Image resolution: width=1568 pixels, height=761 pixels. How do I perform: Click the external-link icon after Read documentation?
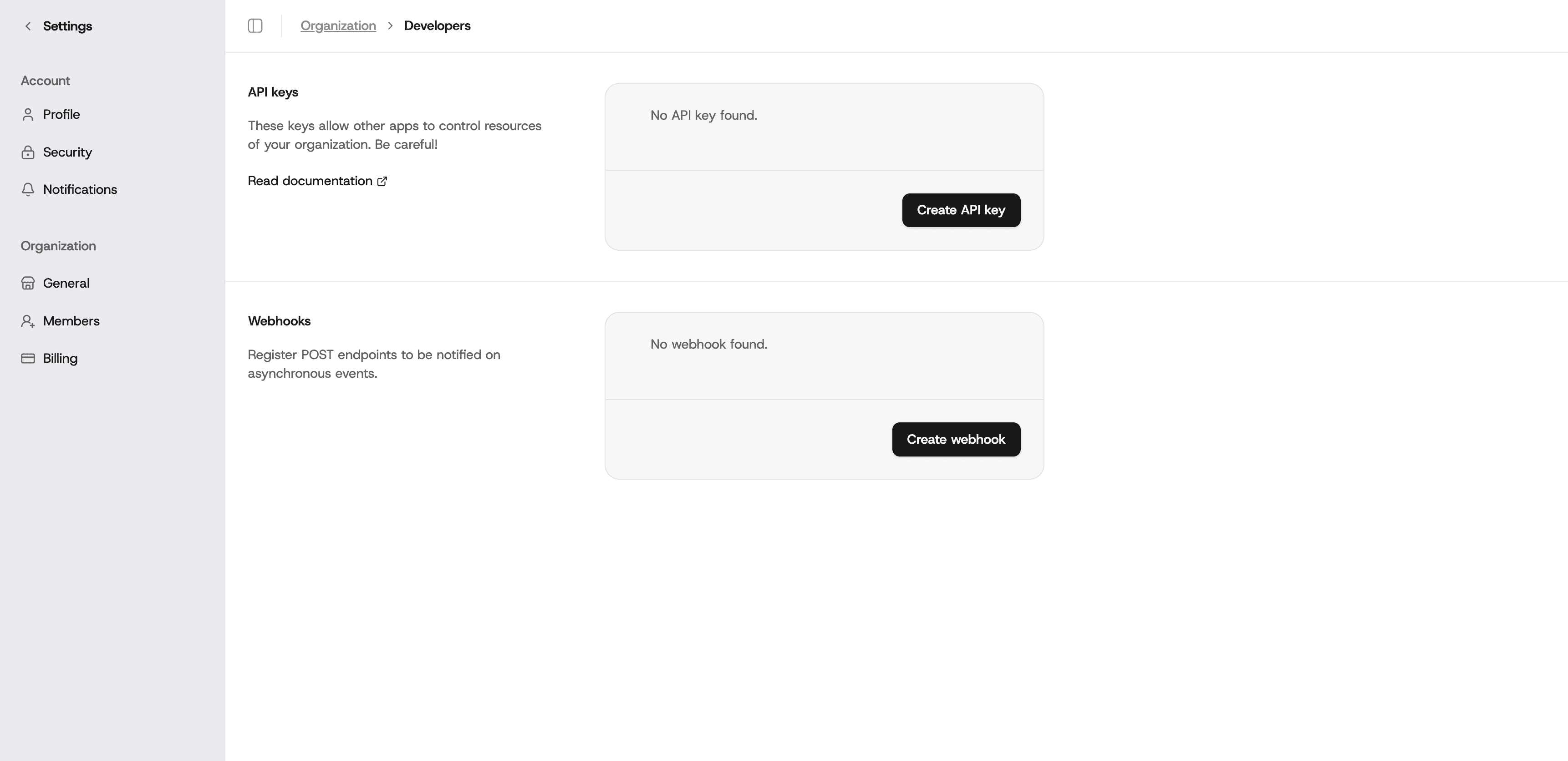[x=382, y=181]
